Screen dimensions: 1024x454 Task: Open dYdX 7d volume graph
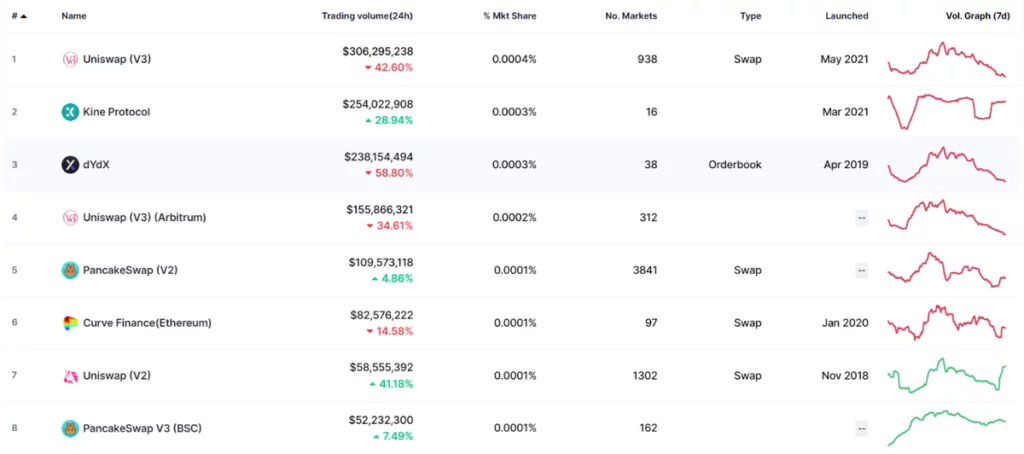tap(946, 165)
